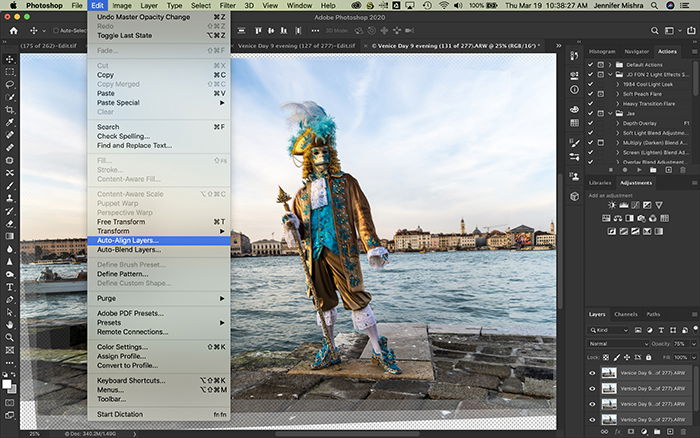Viewport: 700px width, 438px height.
Task: Click the layer Opacity 75% field
Action: pyautogui.click(x=682, y=344)
